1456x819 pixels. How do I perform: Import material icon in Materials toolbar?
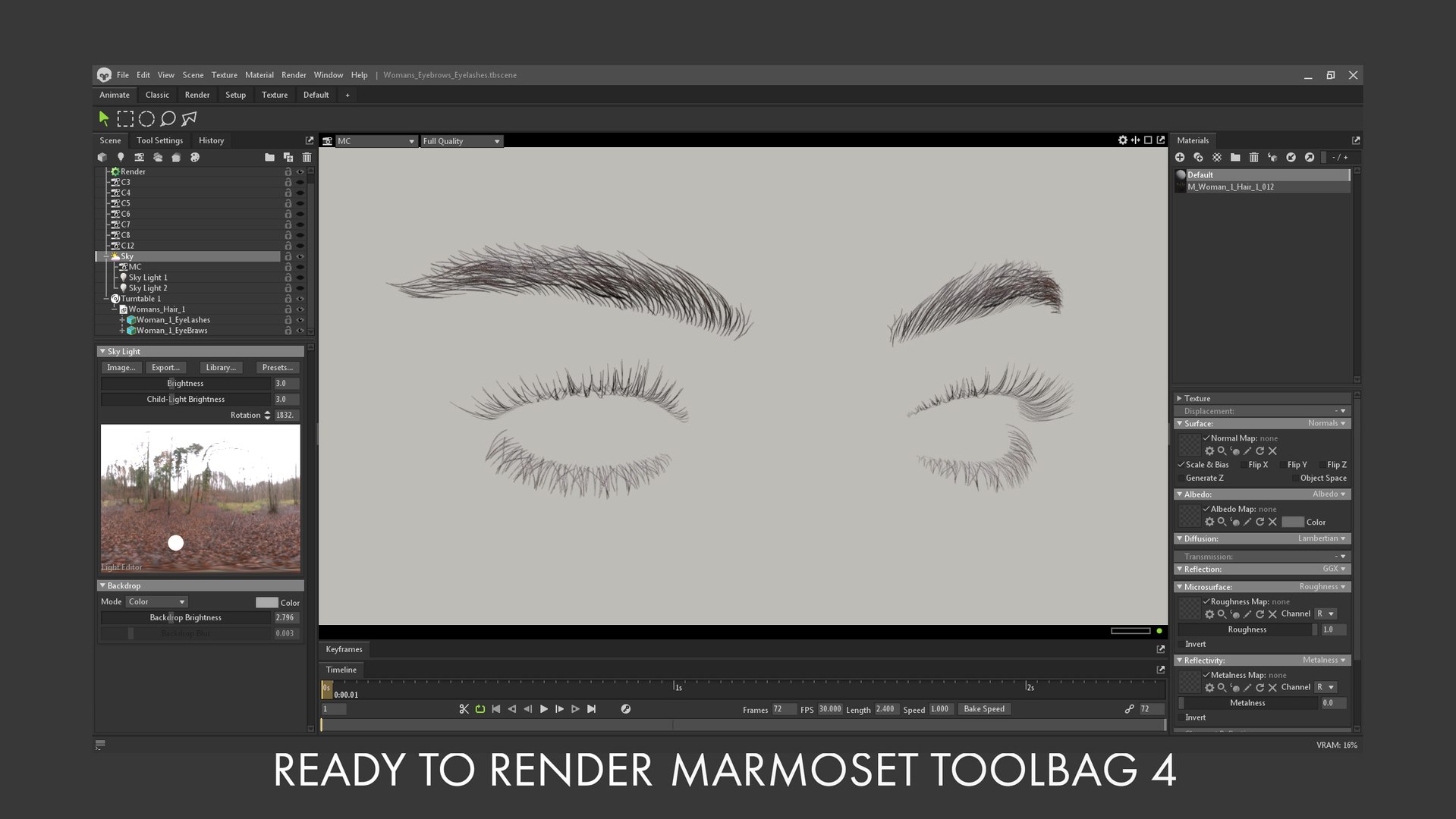1291,157
